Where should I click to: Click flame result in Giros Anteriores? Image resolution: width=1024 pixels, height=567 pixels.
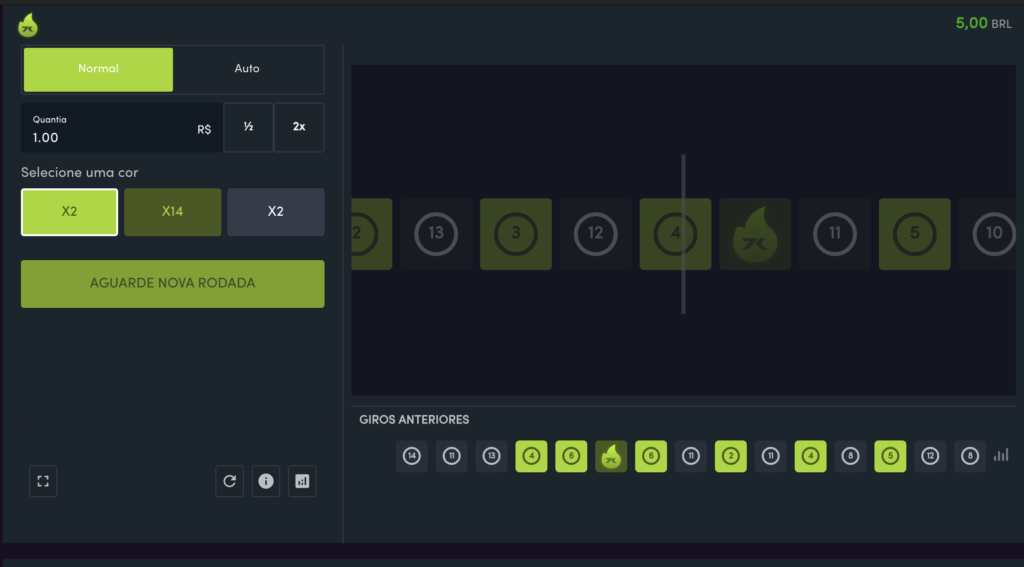(611, 456)
